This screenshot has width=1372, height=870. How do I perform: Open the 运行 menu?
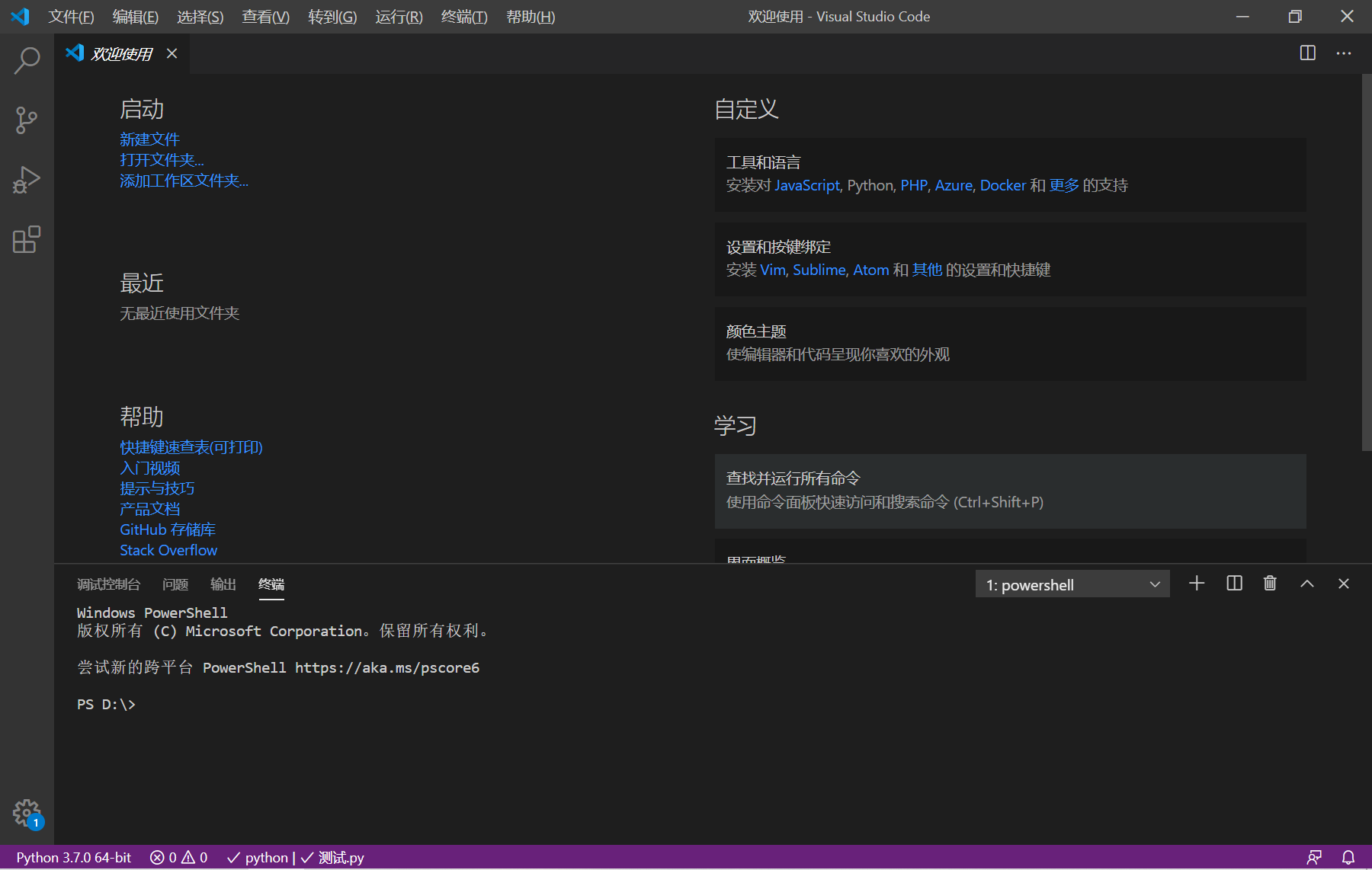pyautogui.click(x=398, y=17)
